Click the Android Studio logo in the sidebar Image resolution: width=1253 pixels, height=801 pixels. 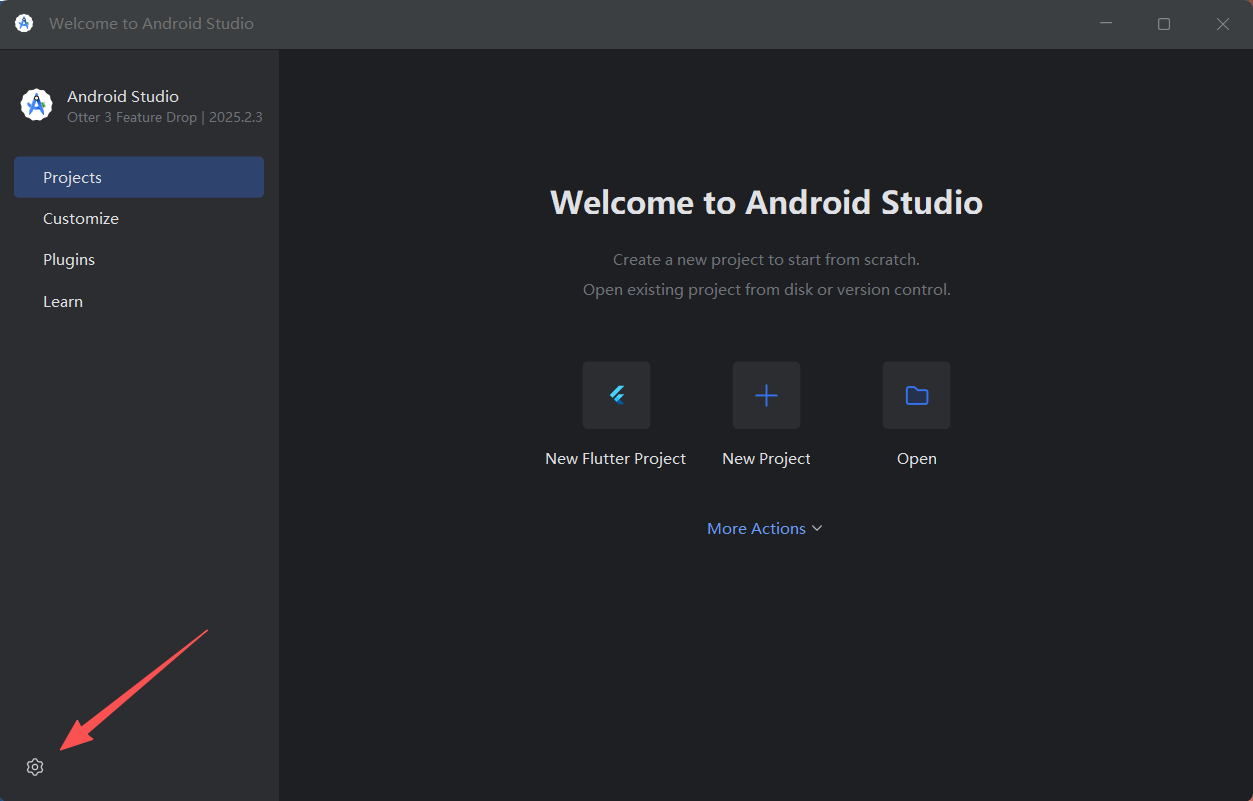(x=36, y=105)
